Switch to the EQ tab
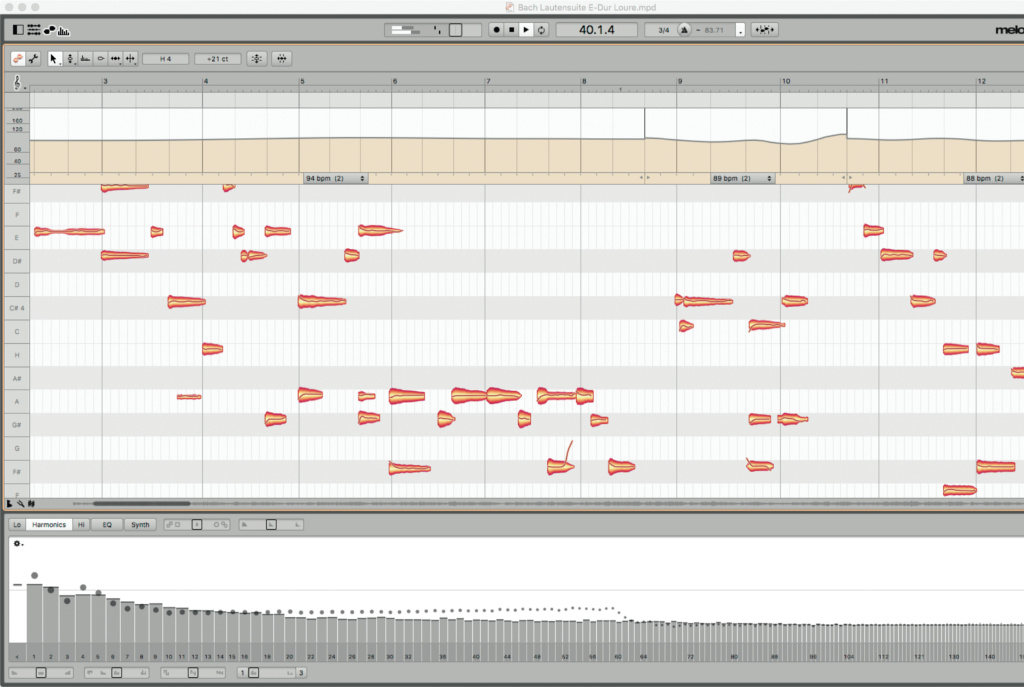The height and width of the screenshot is (687, 1024). [x=107, y=524]
